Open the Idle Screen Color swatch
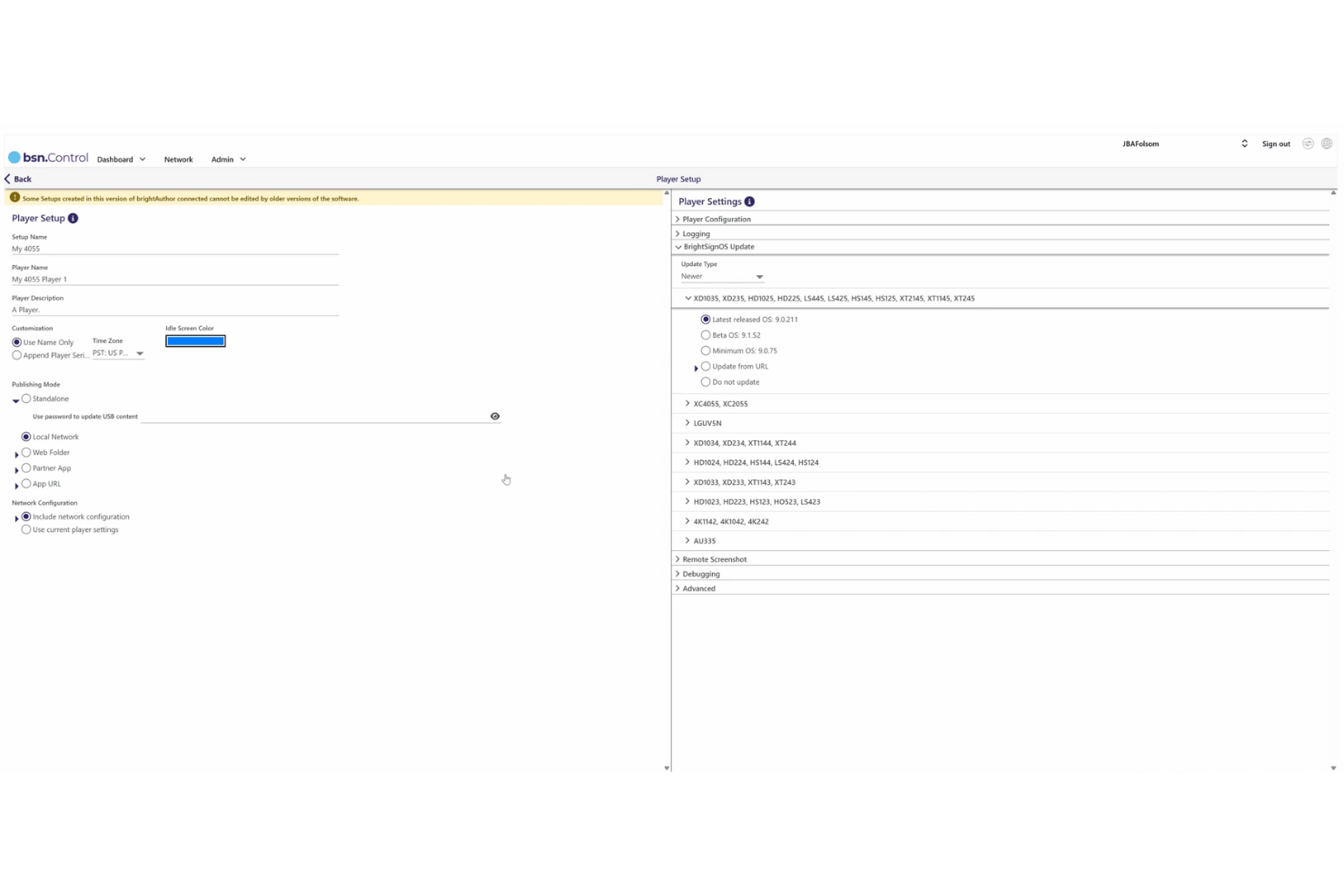 coord(195,341)
